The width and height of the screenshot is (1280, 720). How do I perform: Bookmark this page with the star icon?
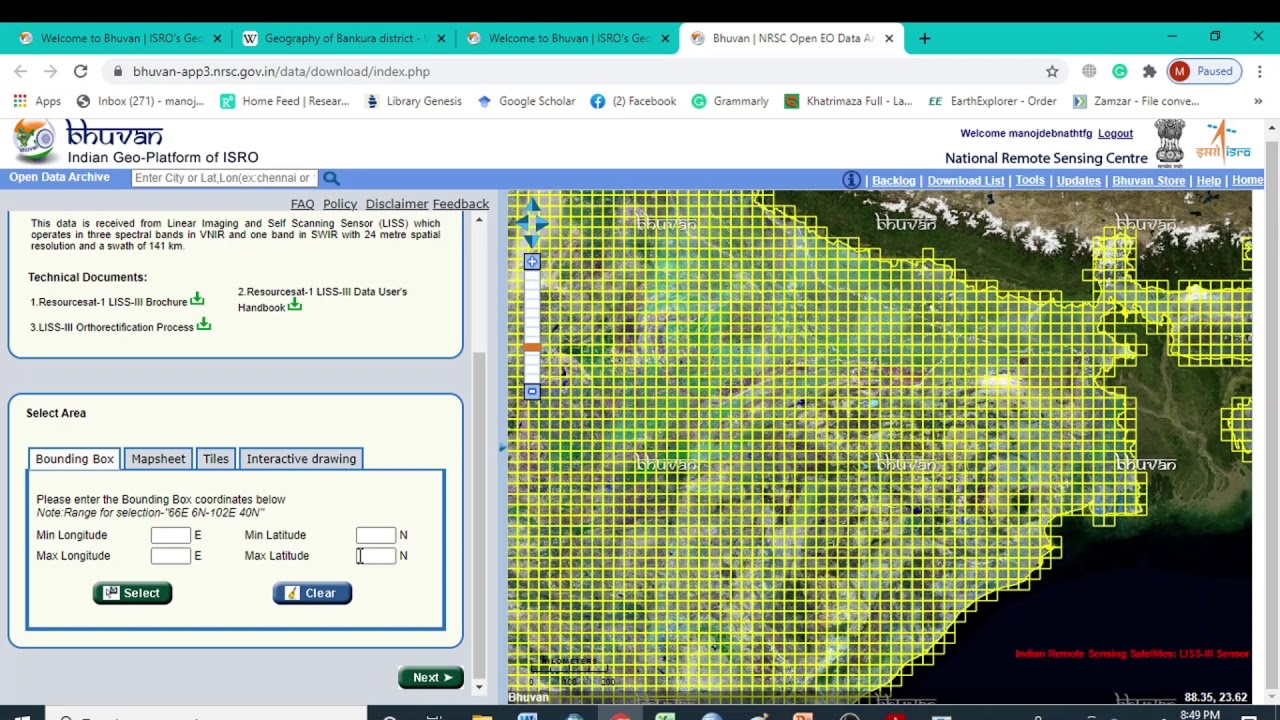pos(1052,71)
